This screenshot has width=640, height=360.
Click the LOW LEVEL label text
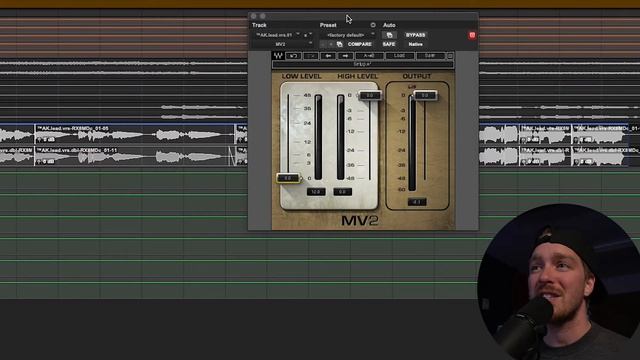pyautogui.click(x=302, y=76)
